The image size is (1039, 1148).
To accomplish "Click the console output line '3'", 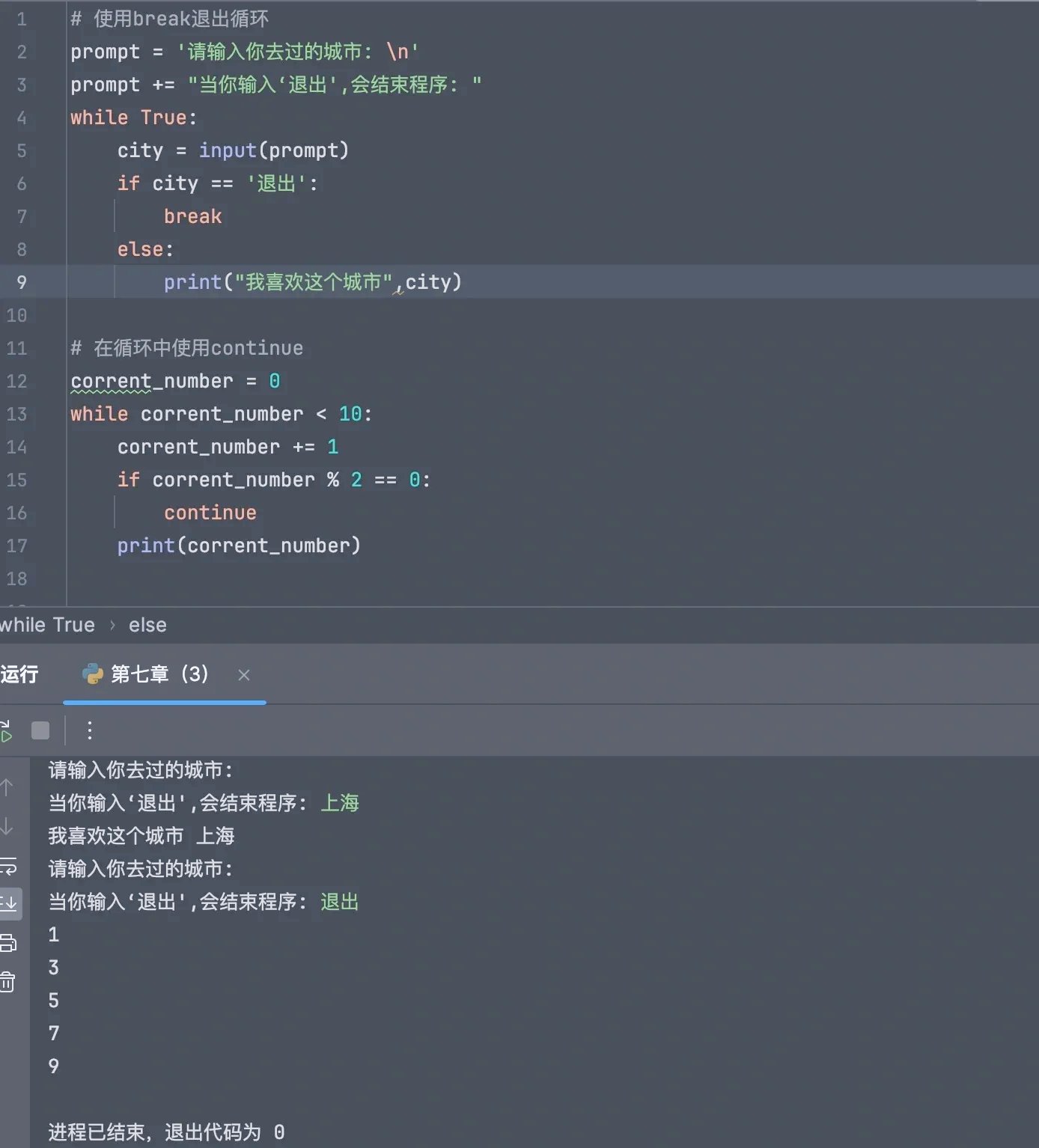I will (x=54, y=968).
